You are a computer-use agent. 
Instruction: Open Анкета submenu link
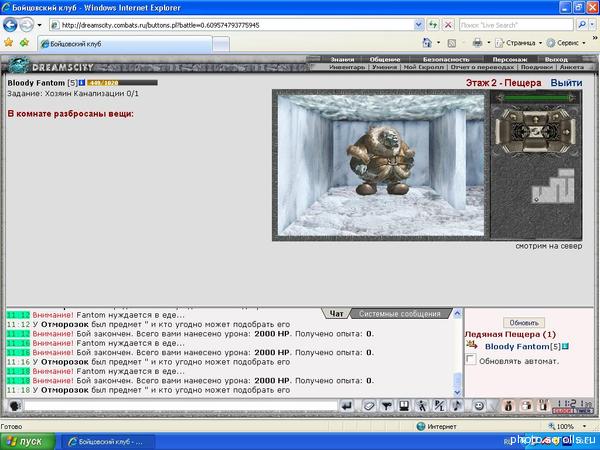coord(572,67)
